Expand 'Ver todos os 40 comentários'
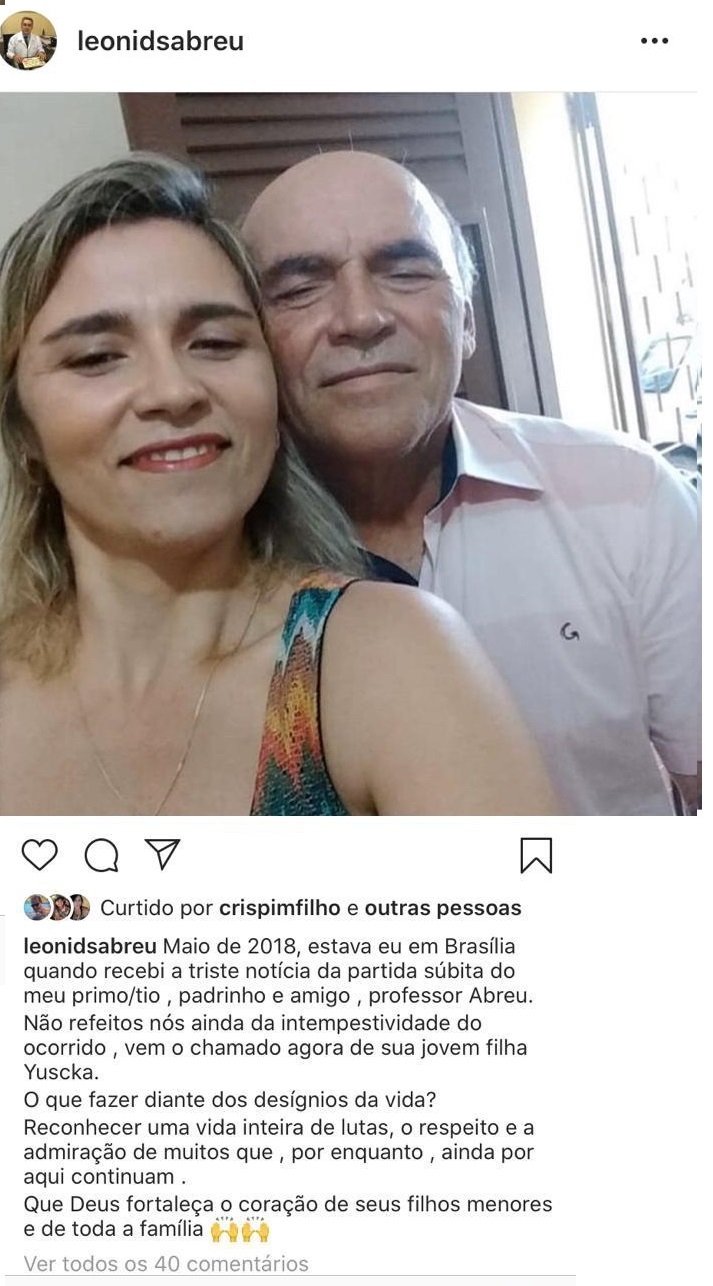The height and width of the screenshot is (1286, 713). coord(166,1264)
